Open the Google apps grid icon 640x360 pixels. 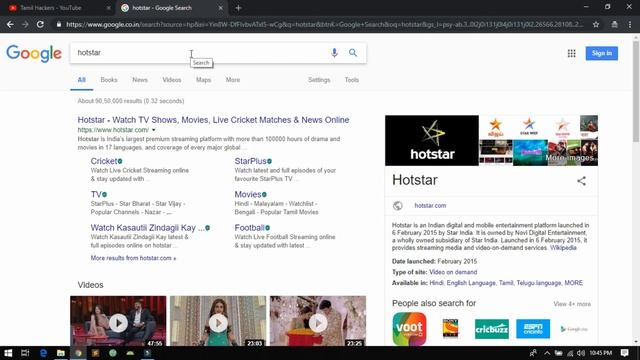[x=571, y=53]
